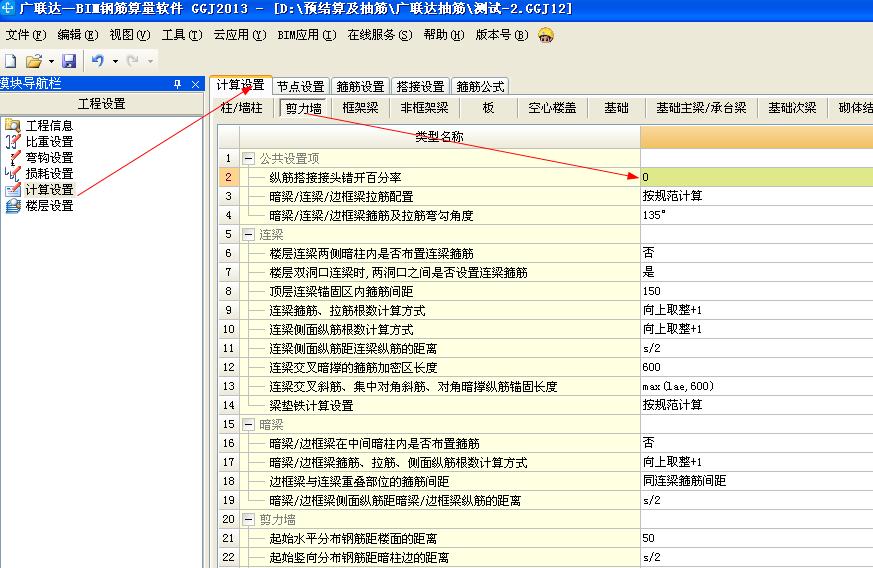The image size is (873, 568).
Task: Select the 基础次梁 component tab
Action: (x=792, y=107)
